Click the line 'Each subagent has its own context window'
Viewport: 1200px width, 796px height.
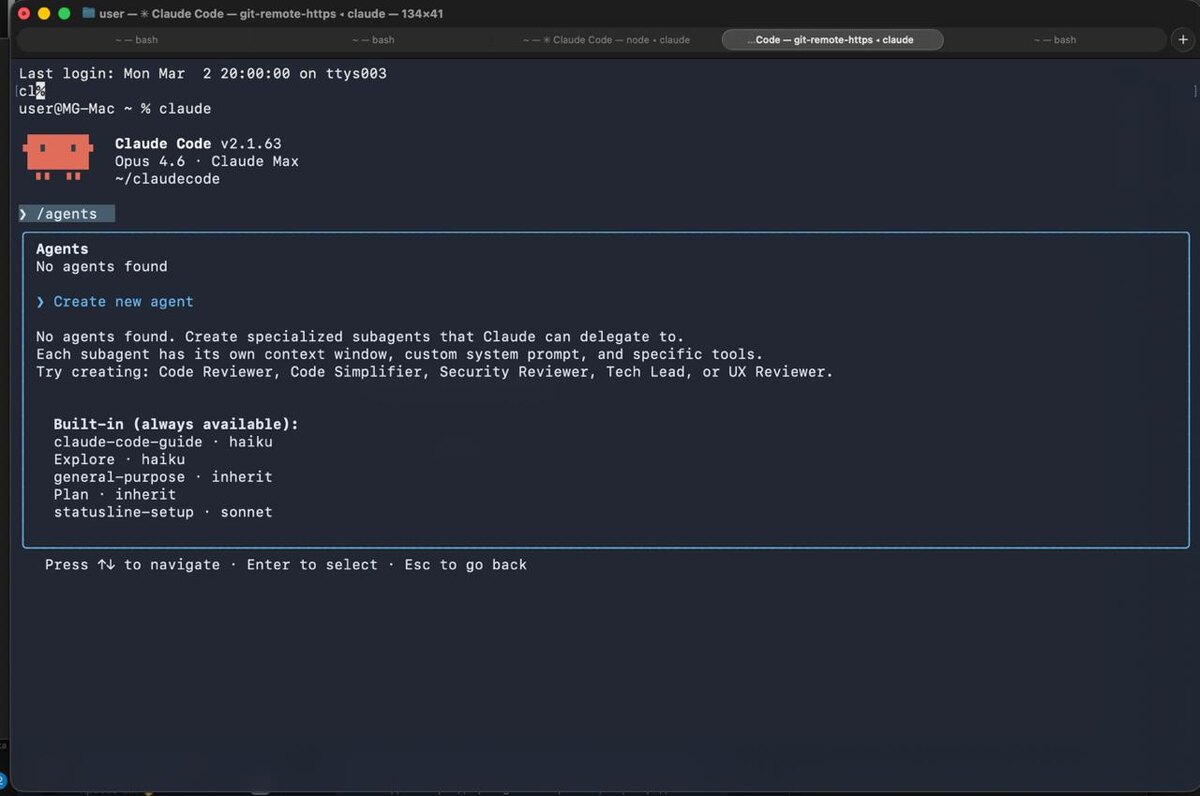(399, 354)
